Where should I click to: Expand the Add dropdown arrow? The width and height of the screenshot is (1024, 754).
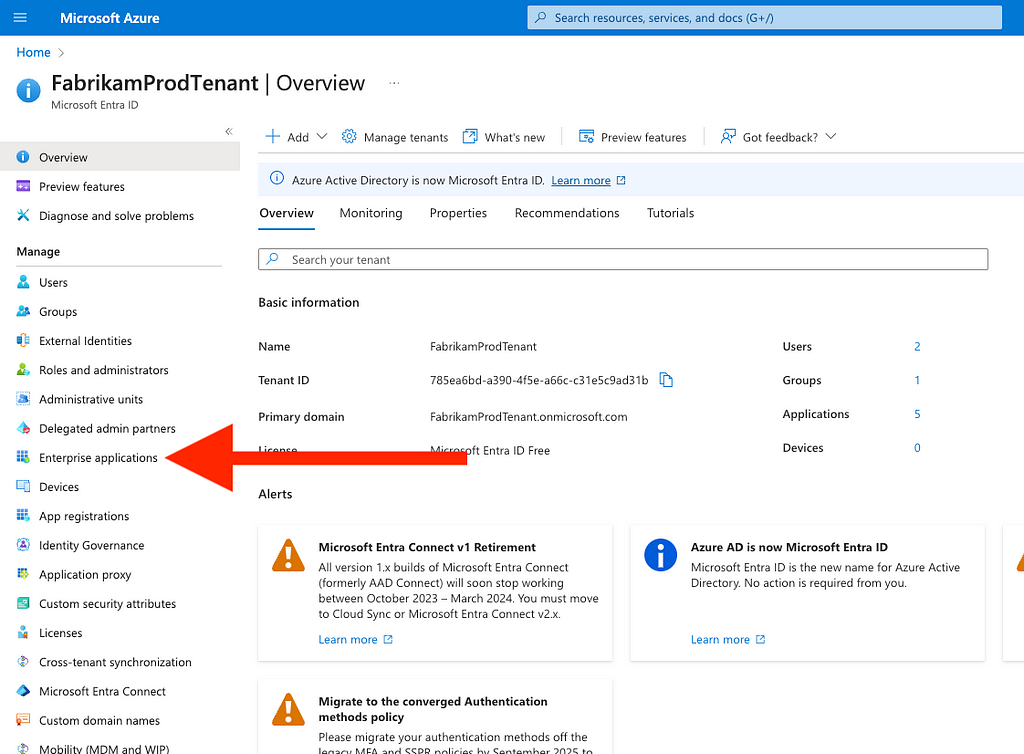click(x=322, y=136)
